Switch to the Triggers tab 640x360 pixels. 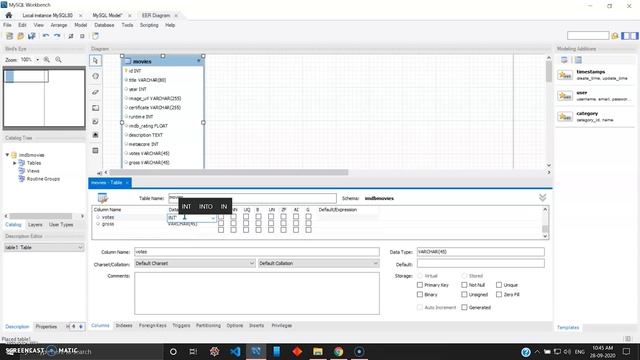tap(181, 326)
